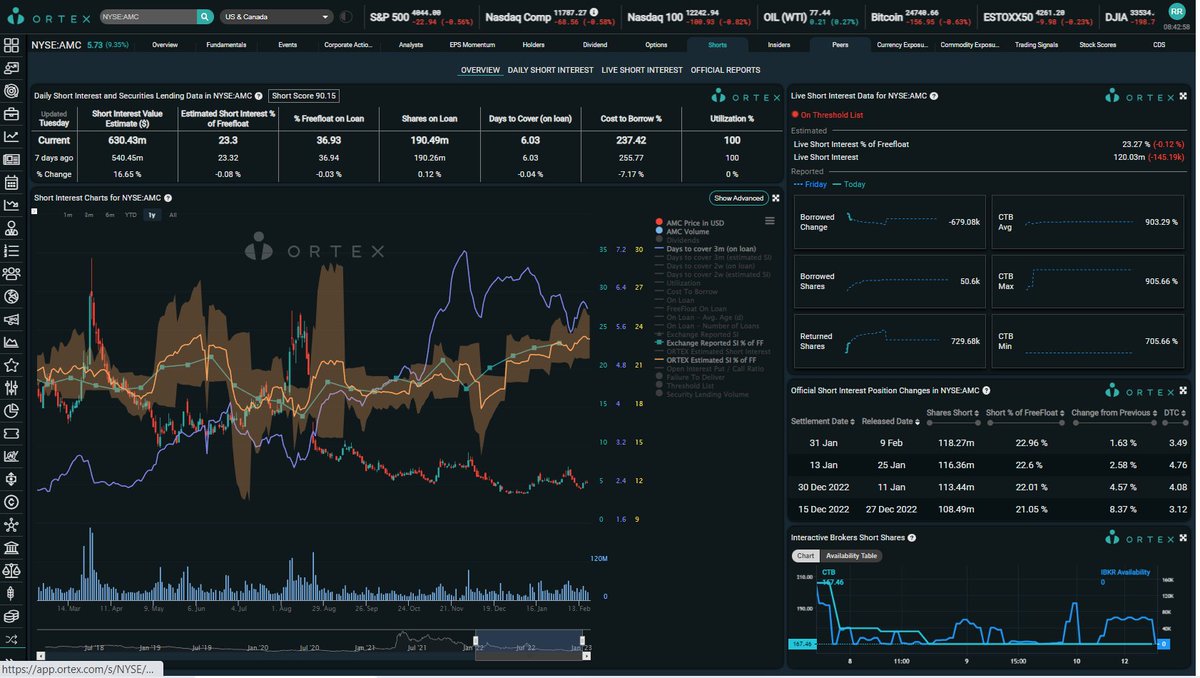Go to the Insiders tab
The image size is (1200, 678).
[x=779, y=45]
